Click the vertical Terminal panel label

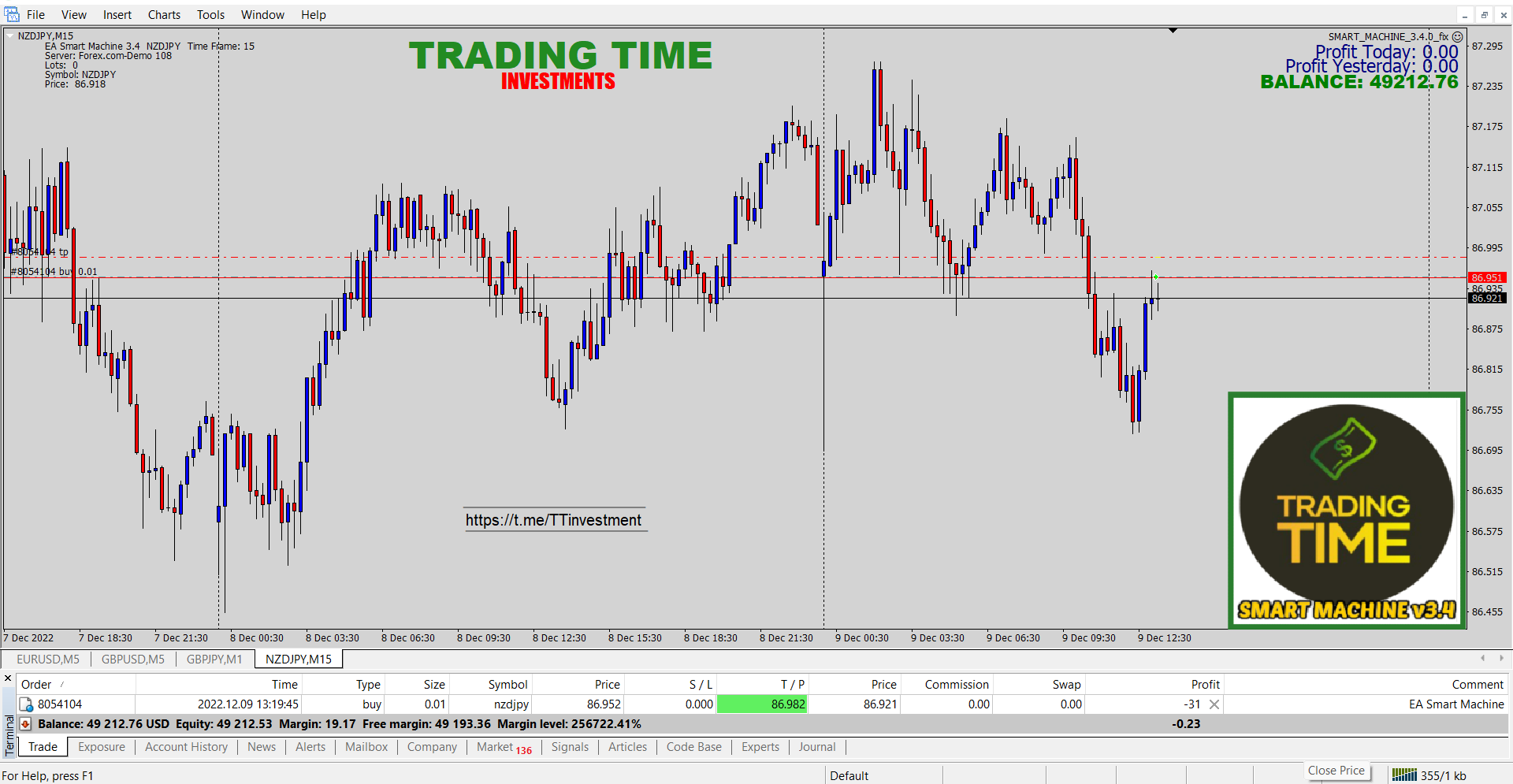(9, 736)
